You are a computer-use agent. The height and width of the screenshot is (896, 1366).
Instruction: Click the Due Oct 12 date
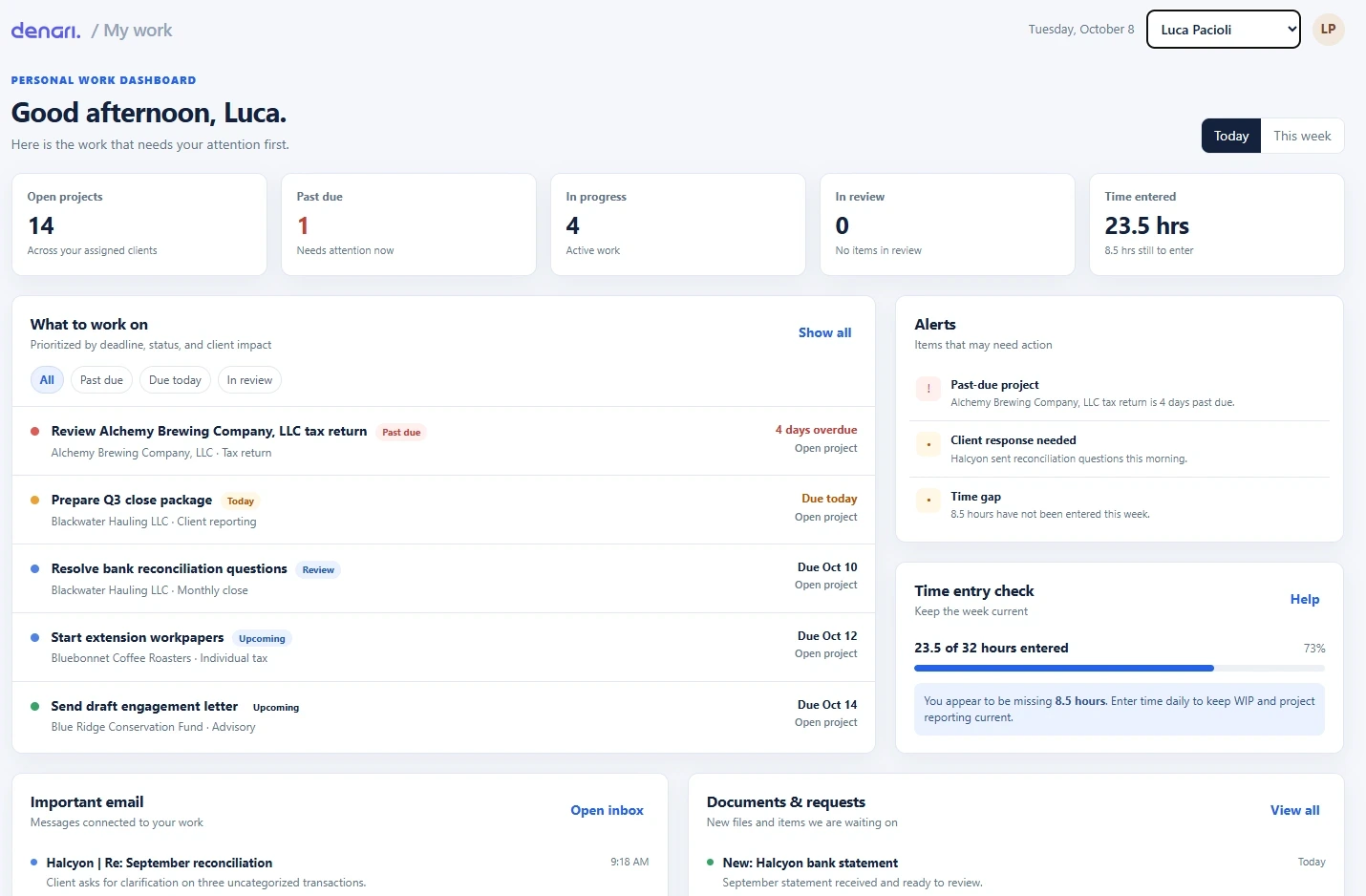pos(827,636)
